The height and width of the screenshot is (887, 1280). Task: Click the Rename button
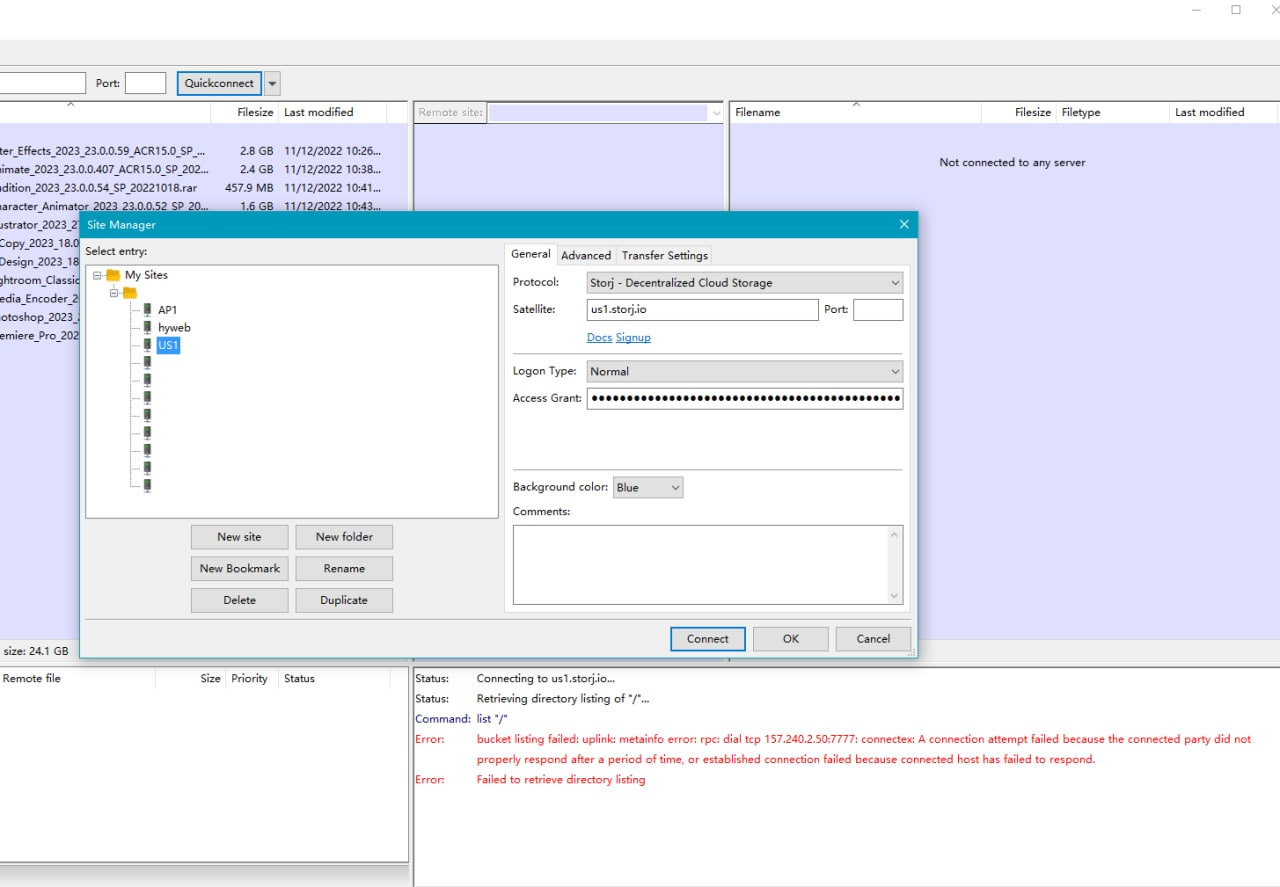tap(344, 568)
